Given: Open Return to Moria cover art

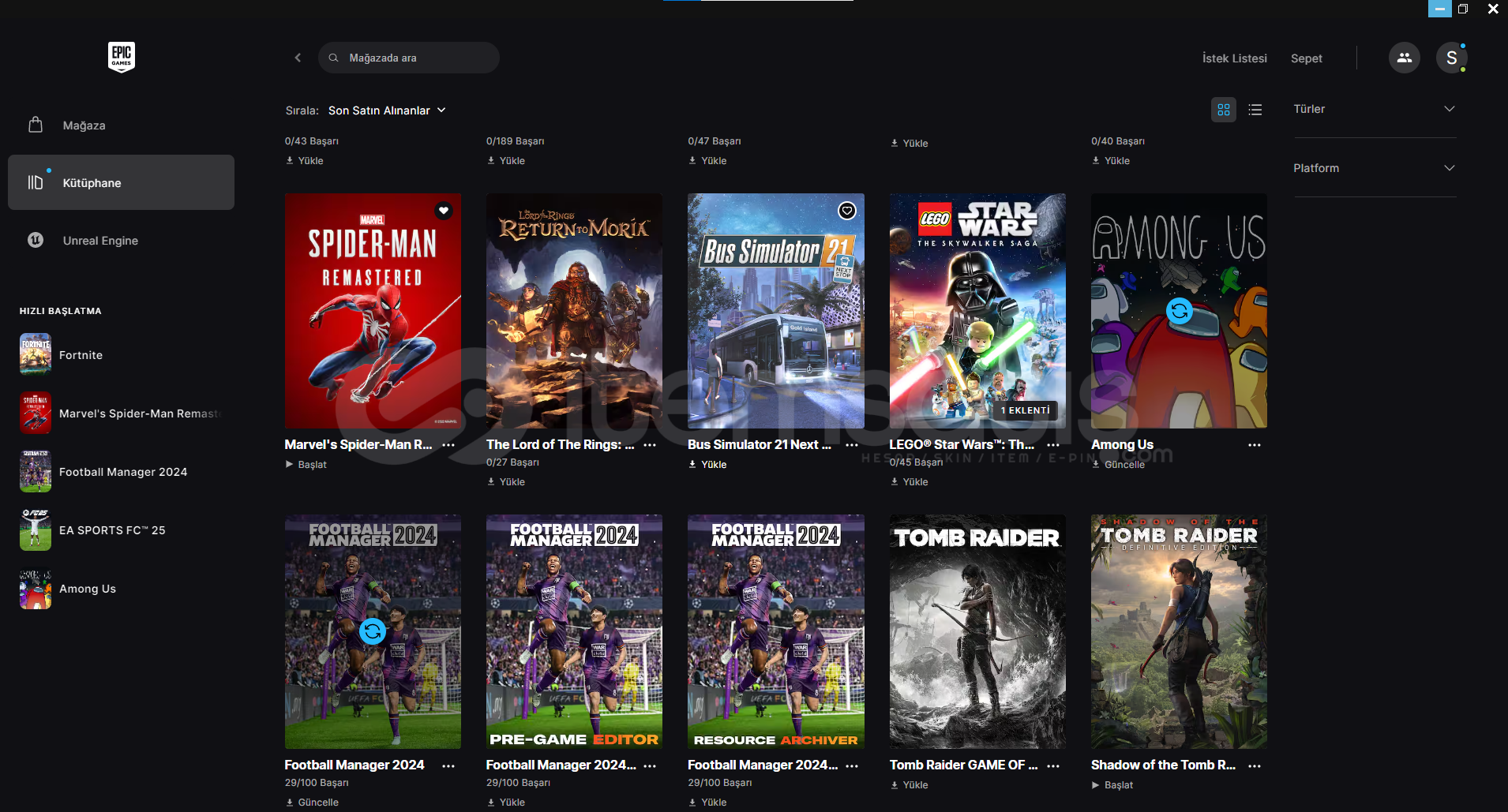Looking at the screenshot, I should pyautogui.click(x=574, y=311).
